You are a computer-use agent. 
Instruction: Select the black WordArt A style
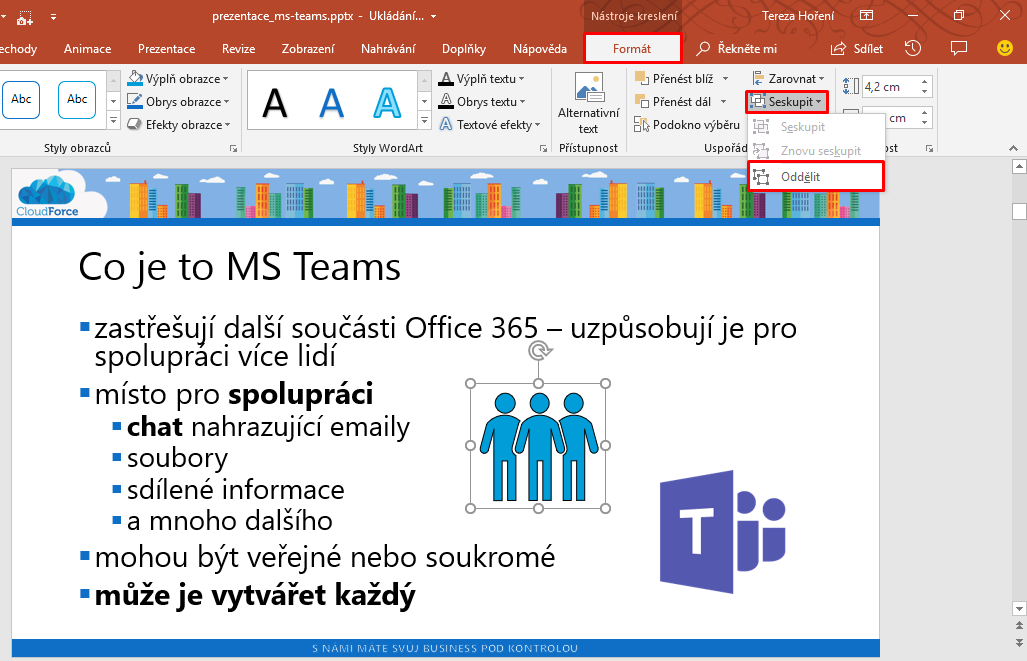coord(275,103)
